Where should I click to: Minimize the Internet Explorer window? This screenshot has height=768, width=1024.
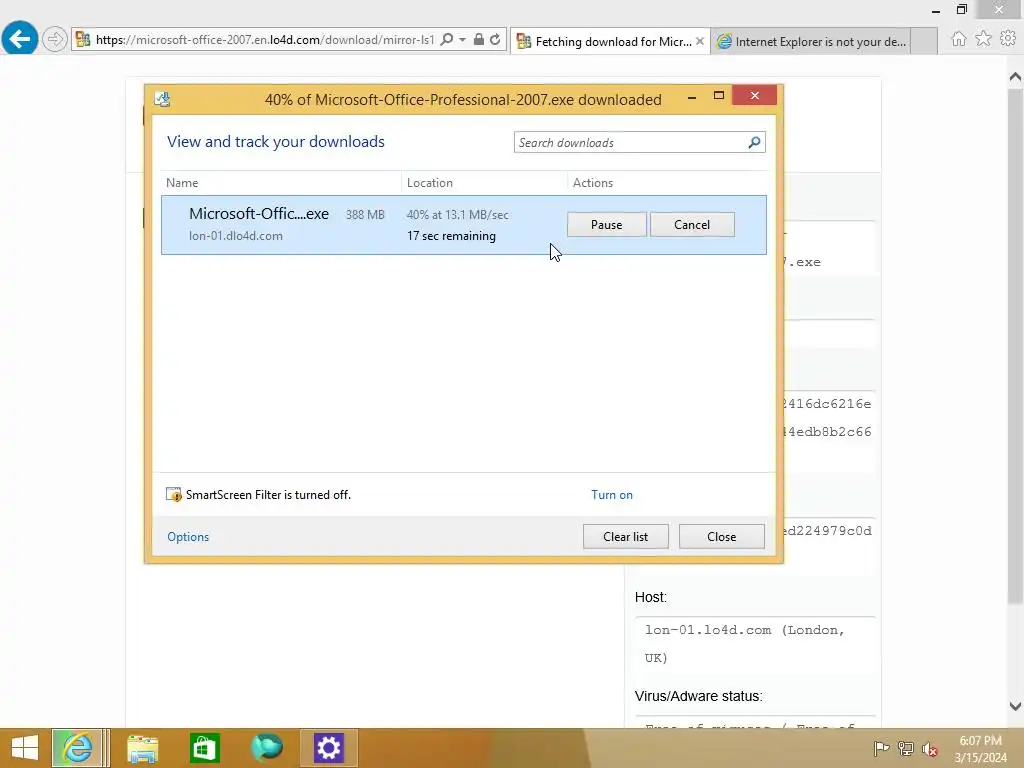(x=936, y=10)
